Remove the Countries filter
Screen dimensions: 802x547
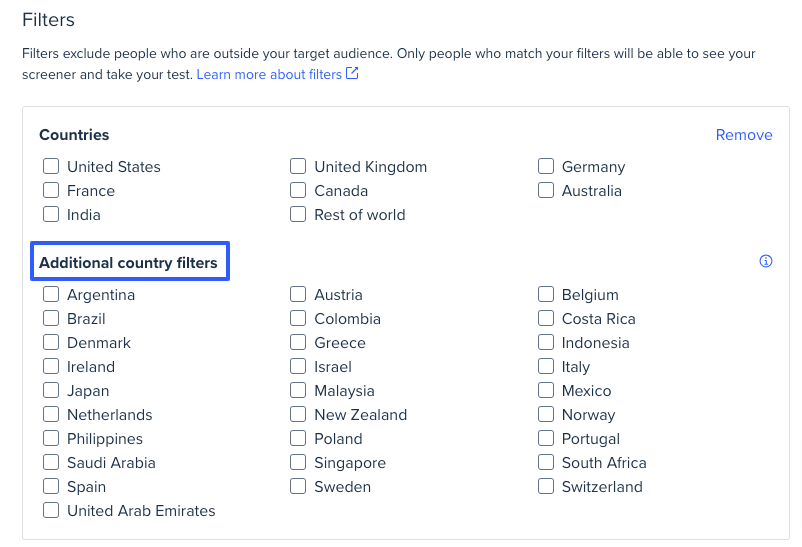coord(744,135)
